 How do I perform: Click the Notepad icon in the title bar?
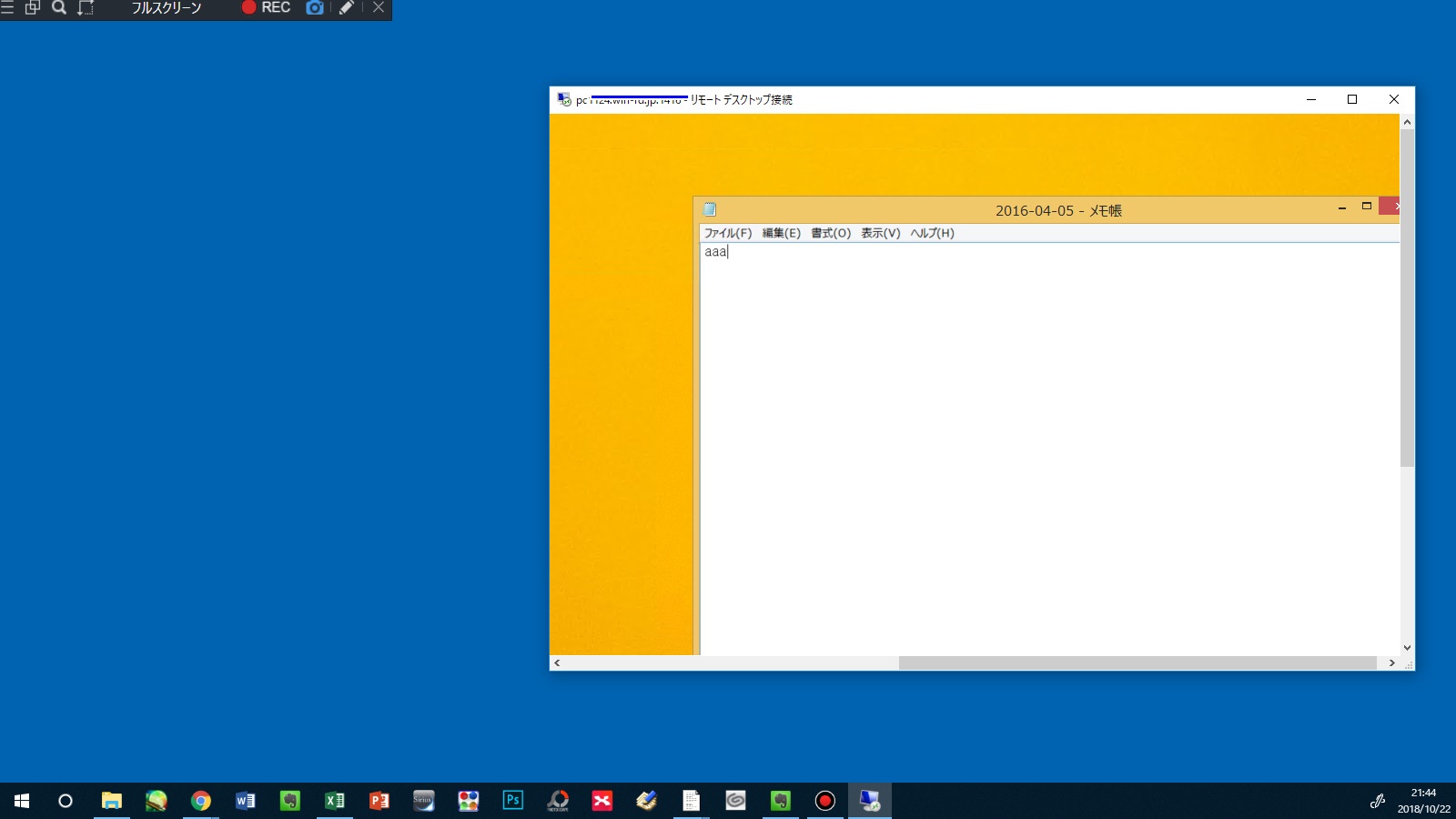pos(710,210)
